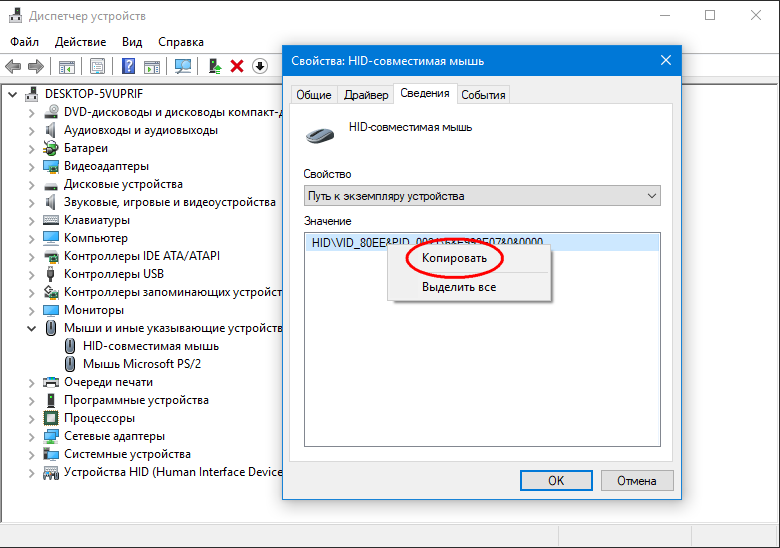The image size is (780, 548).
Task: Open the Действие menu
Action: (81, 42)
